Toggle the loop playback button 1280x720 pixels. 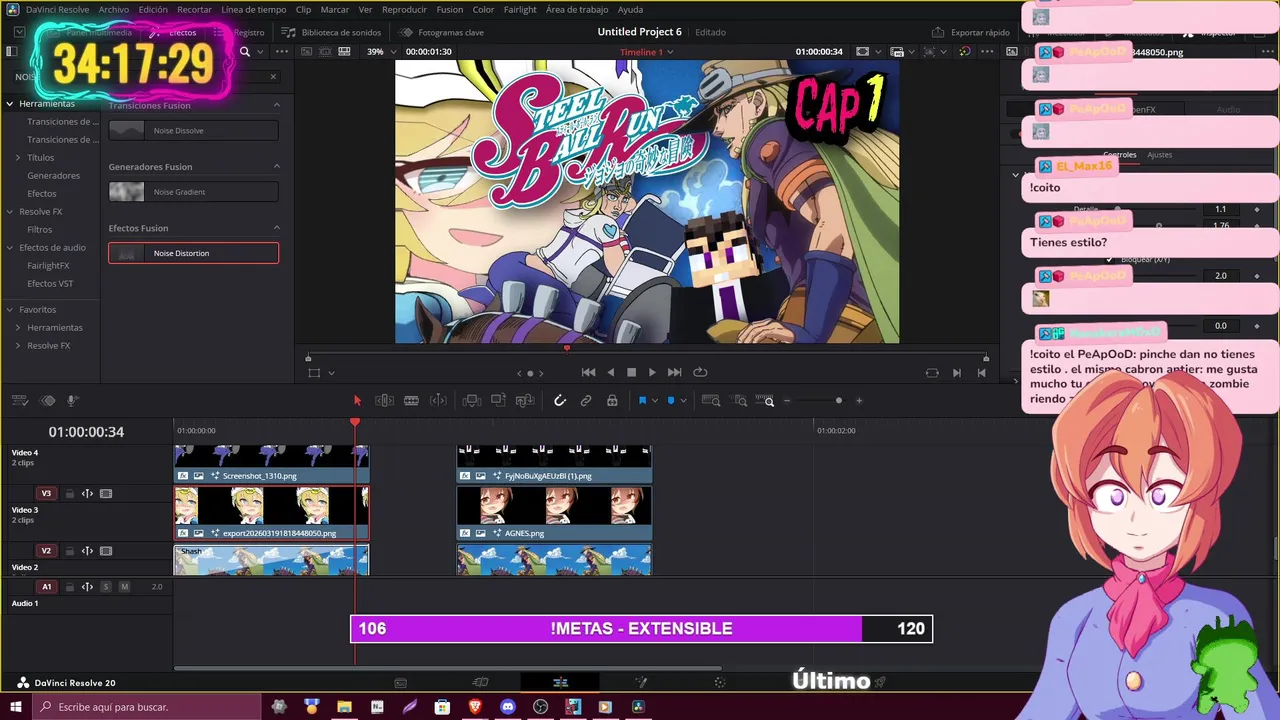coord(700,372)
